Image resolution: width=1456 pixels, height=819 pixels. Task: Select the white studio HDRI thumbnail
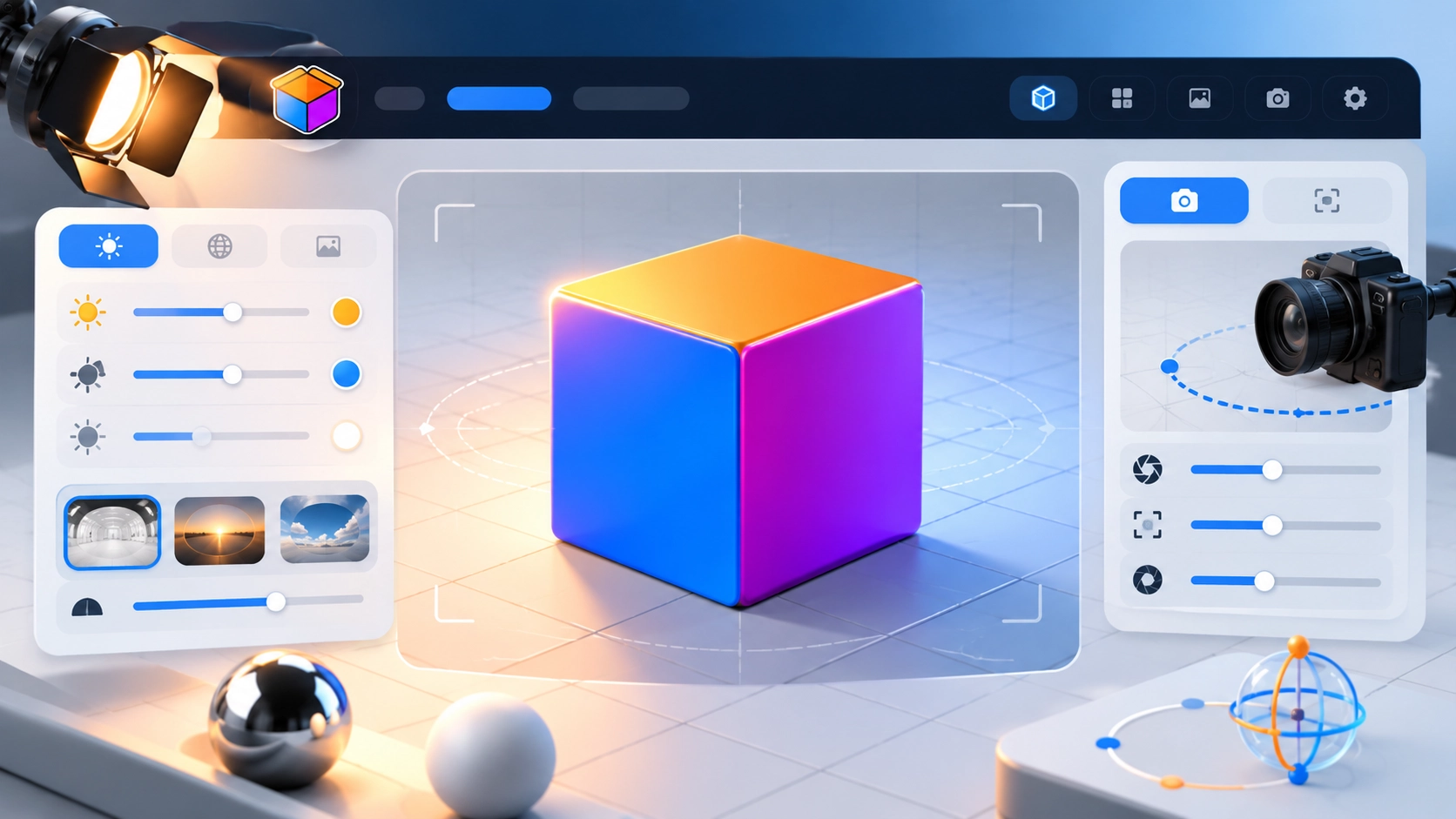pyautogui.click(x=112, y=532)
